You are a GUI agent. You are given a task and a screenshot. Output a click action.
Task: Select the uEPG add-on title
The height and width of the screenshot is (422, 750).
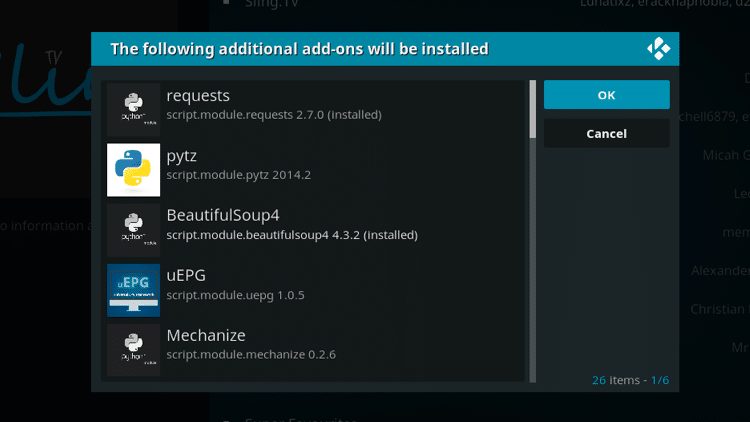pyautogui.click(x=186, y=276)
